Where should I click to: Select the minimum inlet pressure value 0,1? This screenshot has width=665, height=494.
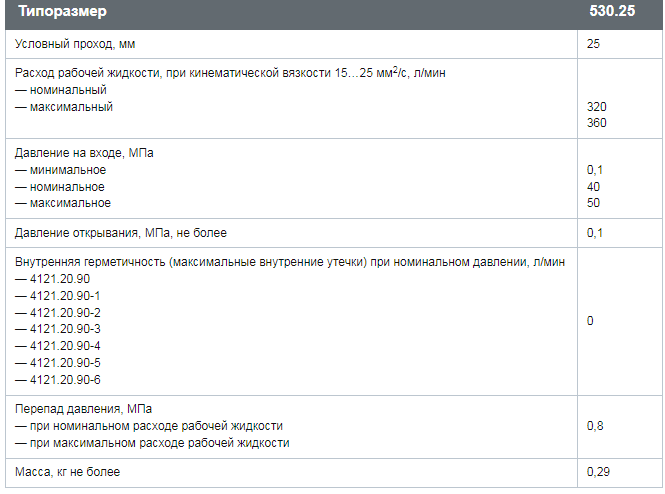click(595, 170)
